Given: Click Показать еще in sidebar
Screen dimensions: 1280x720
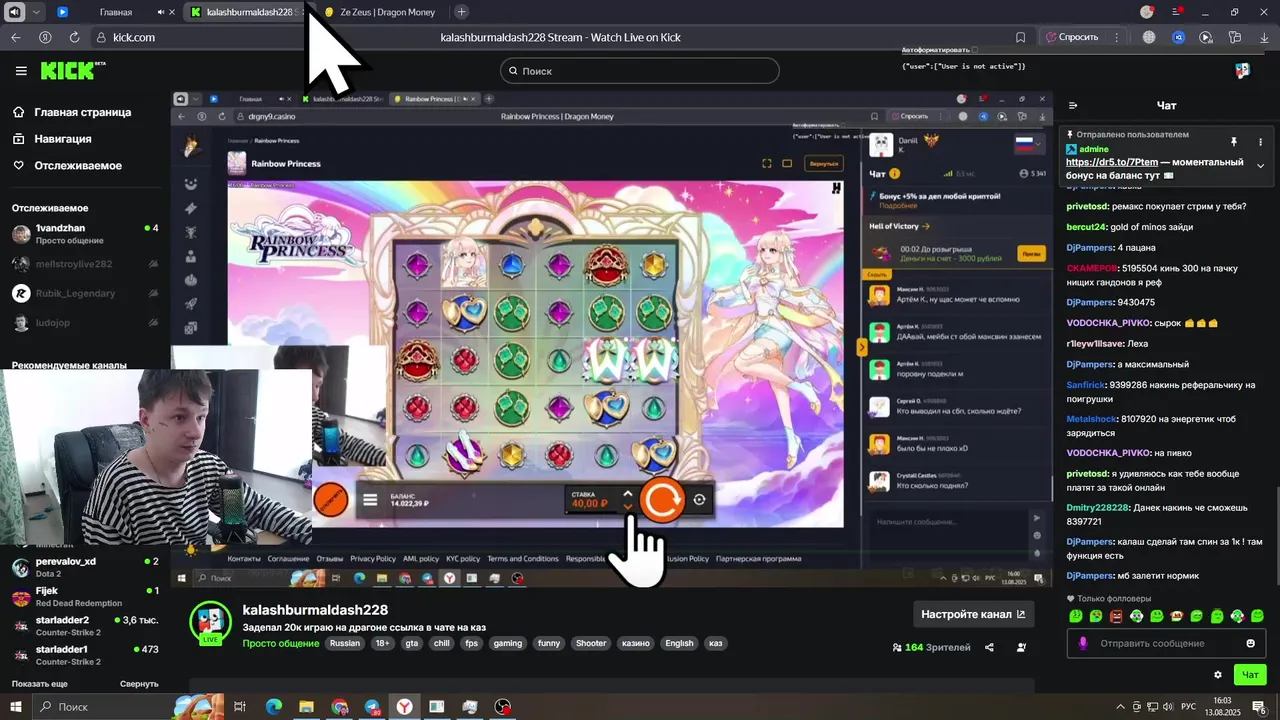Looking at the screenshot, I should pyautogui.click(x=40, y=684).
